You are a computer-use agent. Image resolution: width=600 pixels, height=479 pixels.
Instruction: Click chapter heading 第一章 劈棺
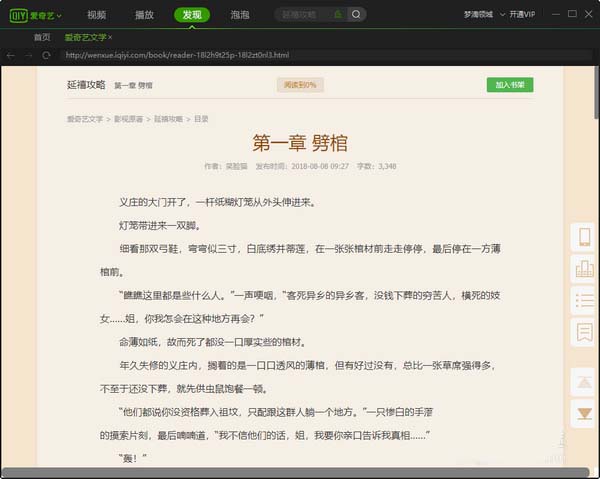pos(300,143)
